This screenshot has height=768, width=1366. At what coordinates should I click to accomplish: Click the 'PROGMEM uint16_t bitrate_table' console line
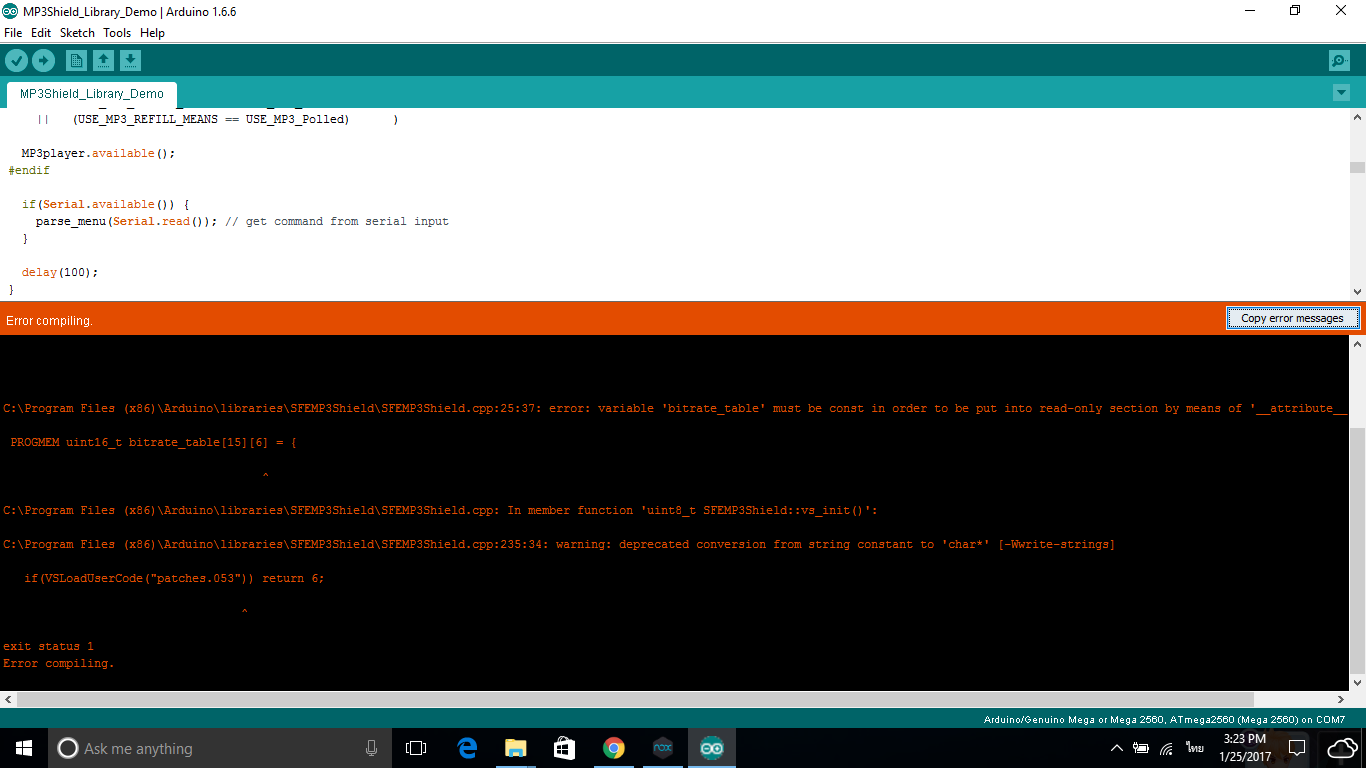[154, 442]
